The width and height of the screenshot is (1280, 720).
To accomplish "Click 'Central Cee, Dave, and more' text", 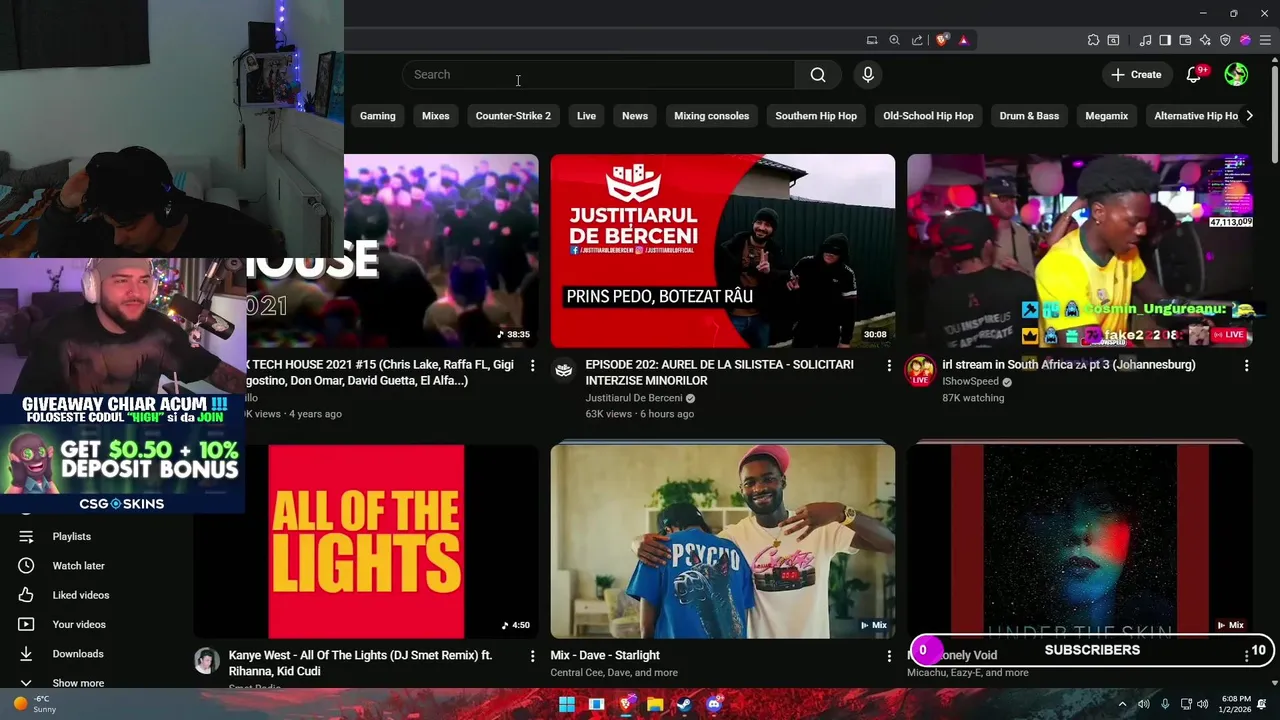I will point(614,673).
